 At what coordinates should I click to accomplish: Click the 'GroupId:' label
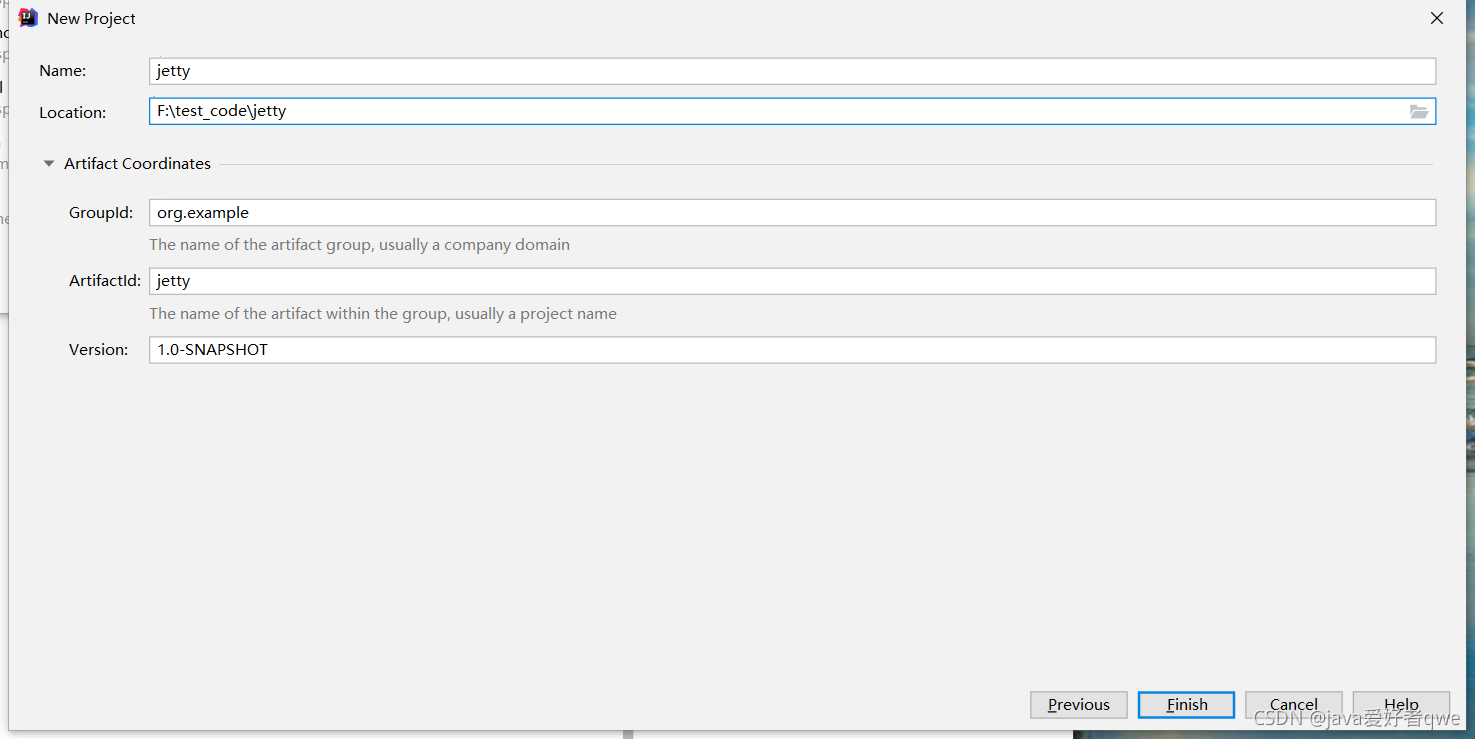click(x=100, y=212)
